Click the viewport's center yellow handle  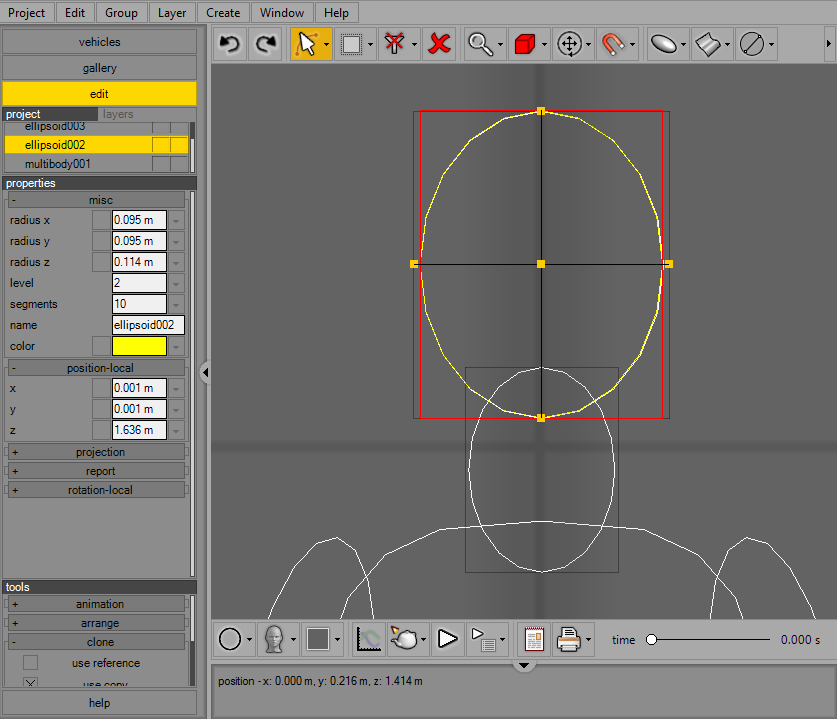[x=541, y=264]
